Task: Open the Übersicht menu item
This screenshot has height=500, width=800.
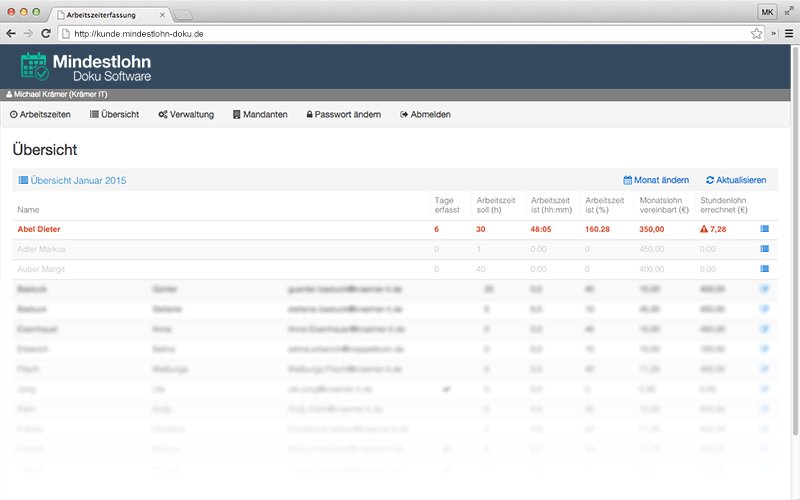Action: tap(114, 114)
